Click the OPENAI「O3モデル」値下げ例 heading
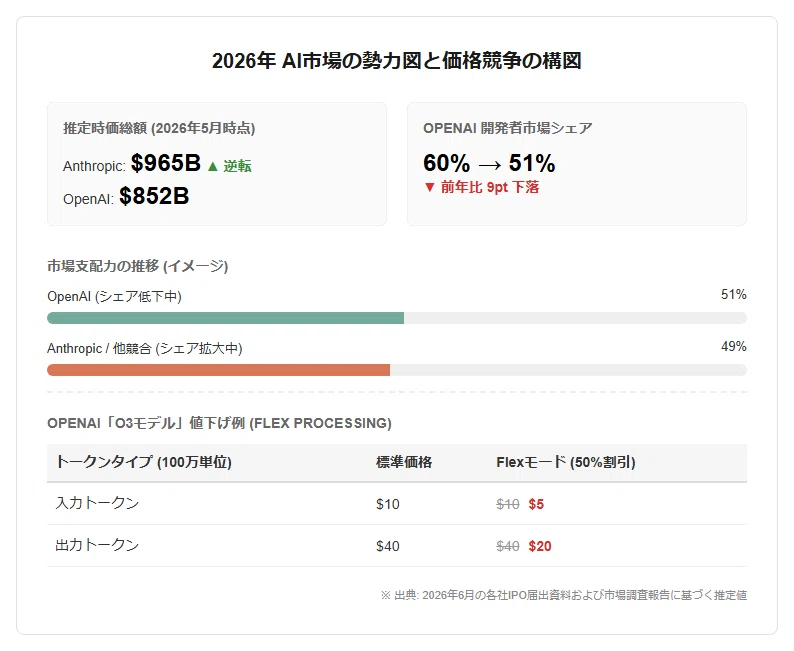Screen dimensions: 794x651 (219, 423)
